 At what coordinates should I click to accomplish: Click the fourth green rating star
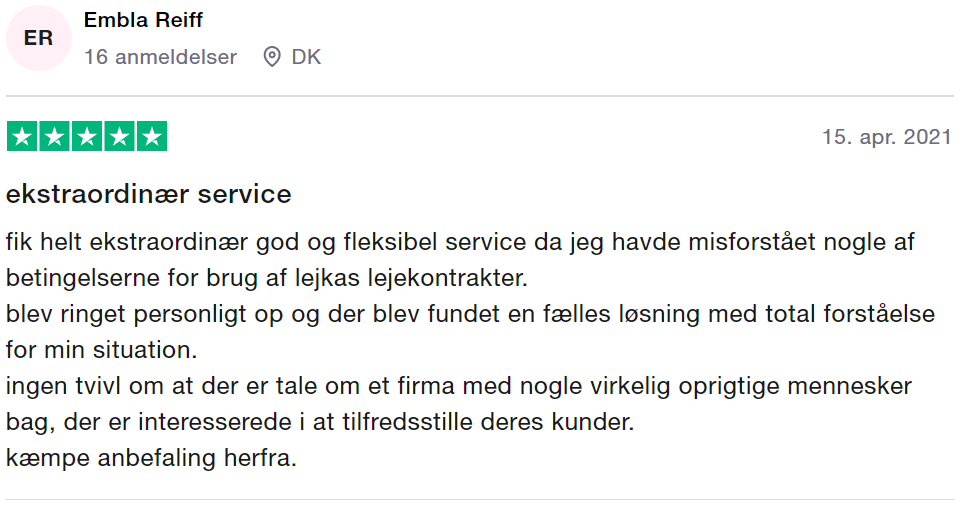point(119,136)
